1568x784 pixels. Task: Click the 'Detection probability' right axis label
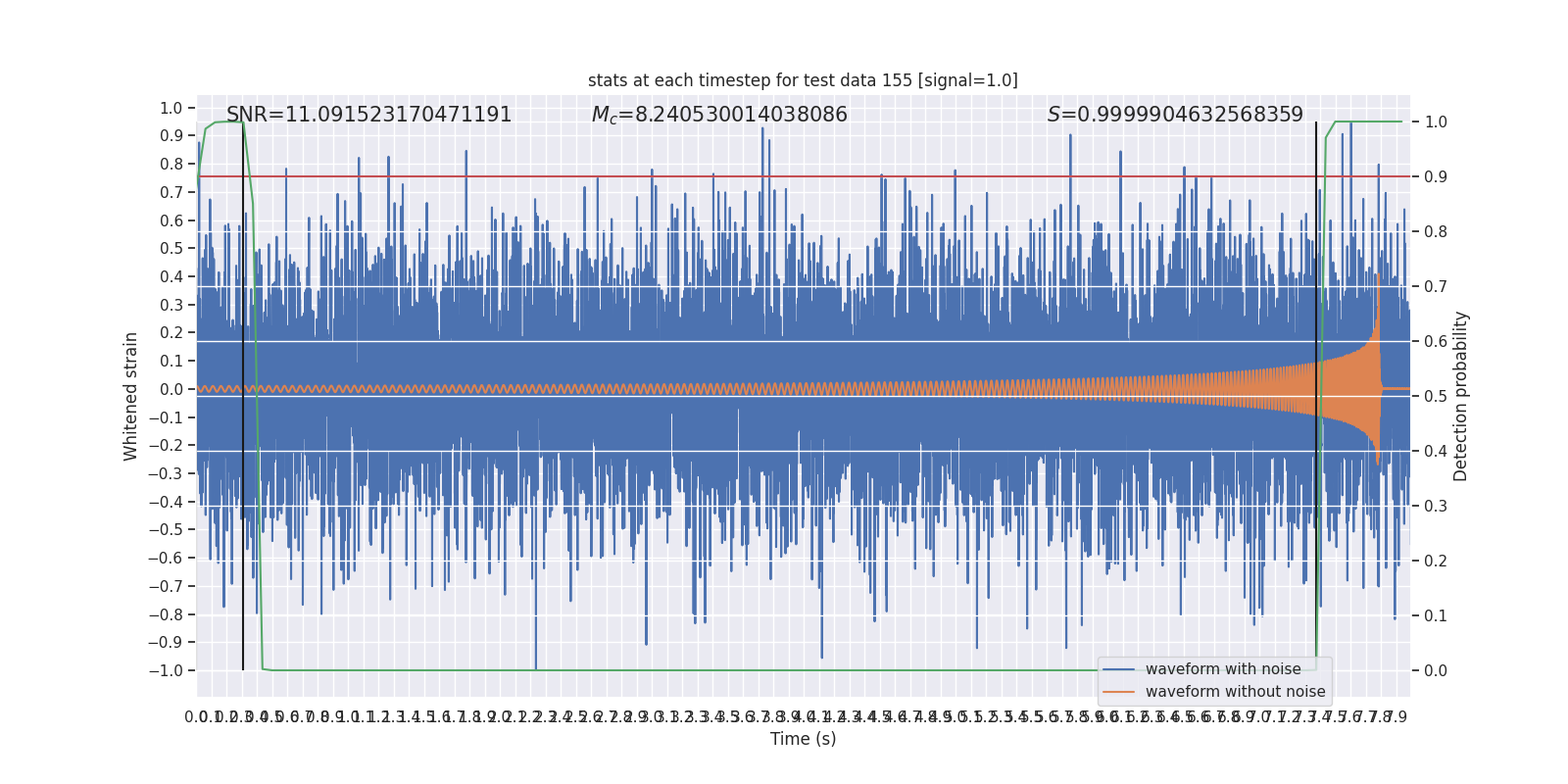pyautogui.click(x=1461, y=396)
